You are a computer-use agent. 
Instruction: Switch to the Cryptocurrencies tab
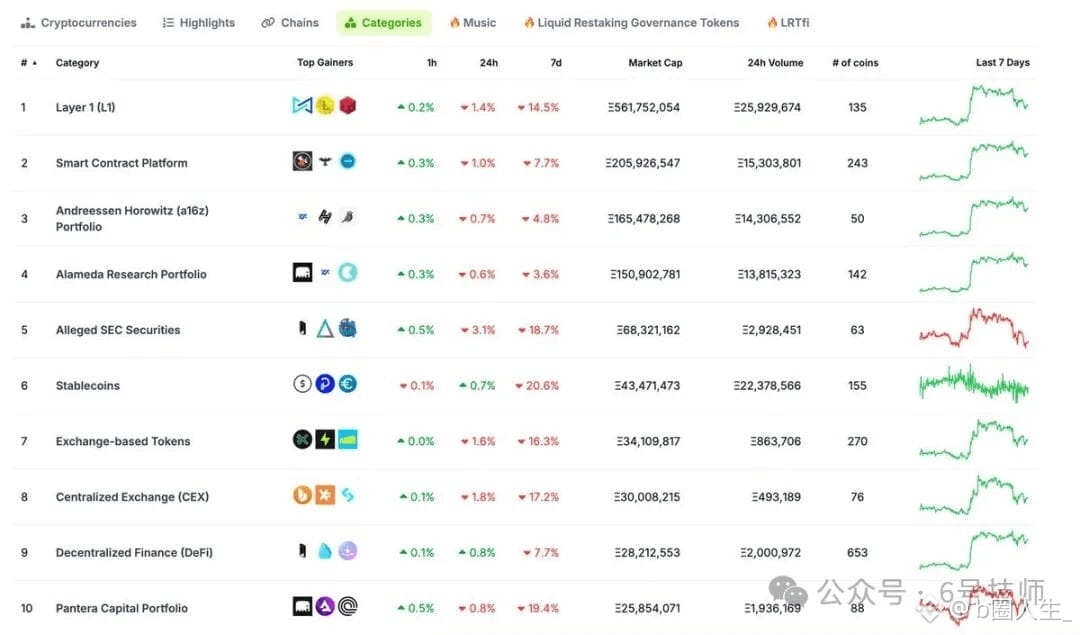pos(78,23)
